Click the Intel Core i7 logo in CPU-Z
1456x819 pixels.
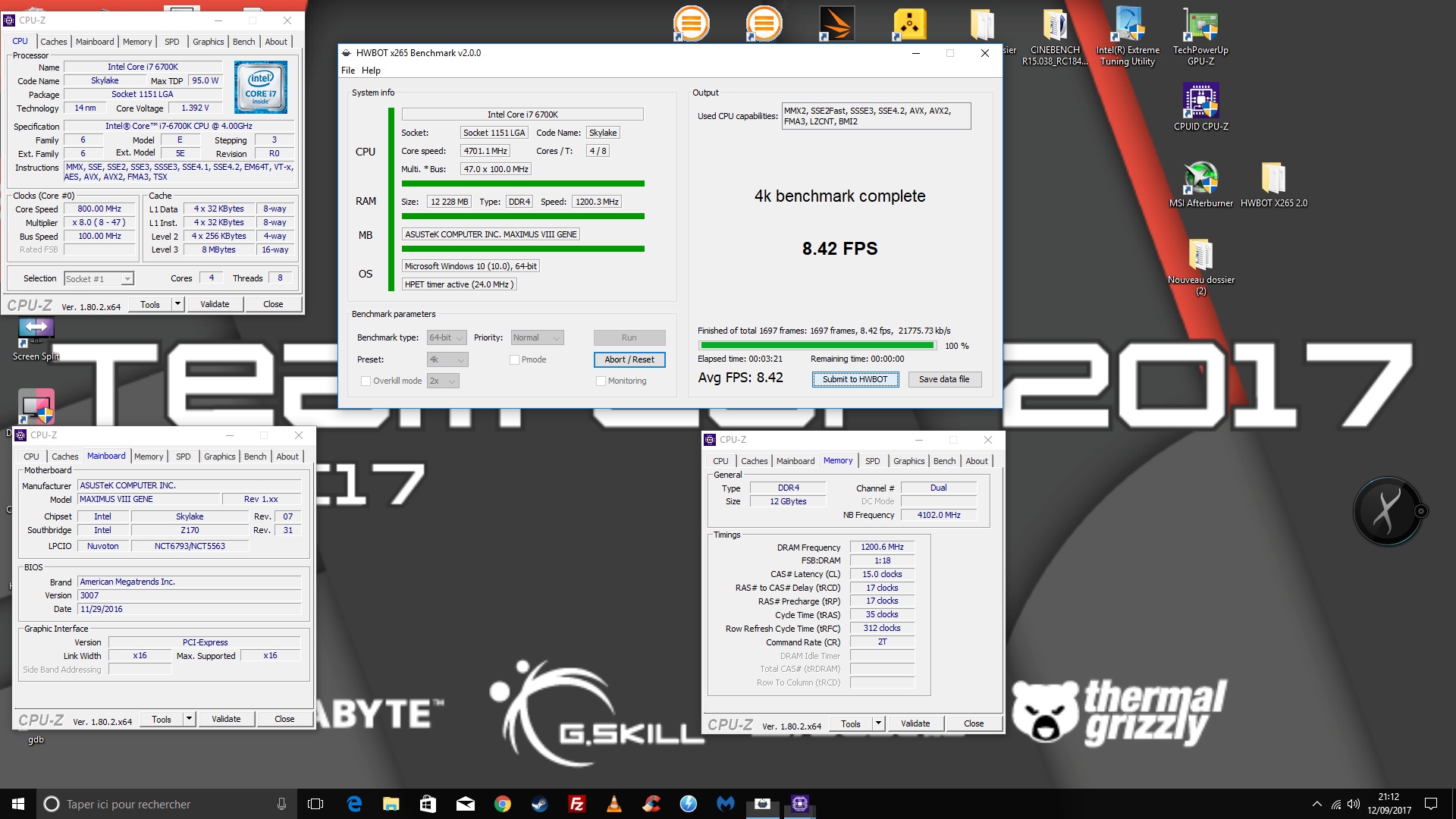[x=260, y=88]
